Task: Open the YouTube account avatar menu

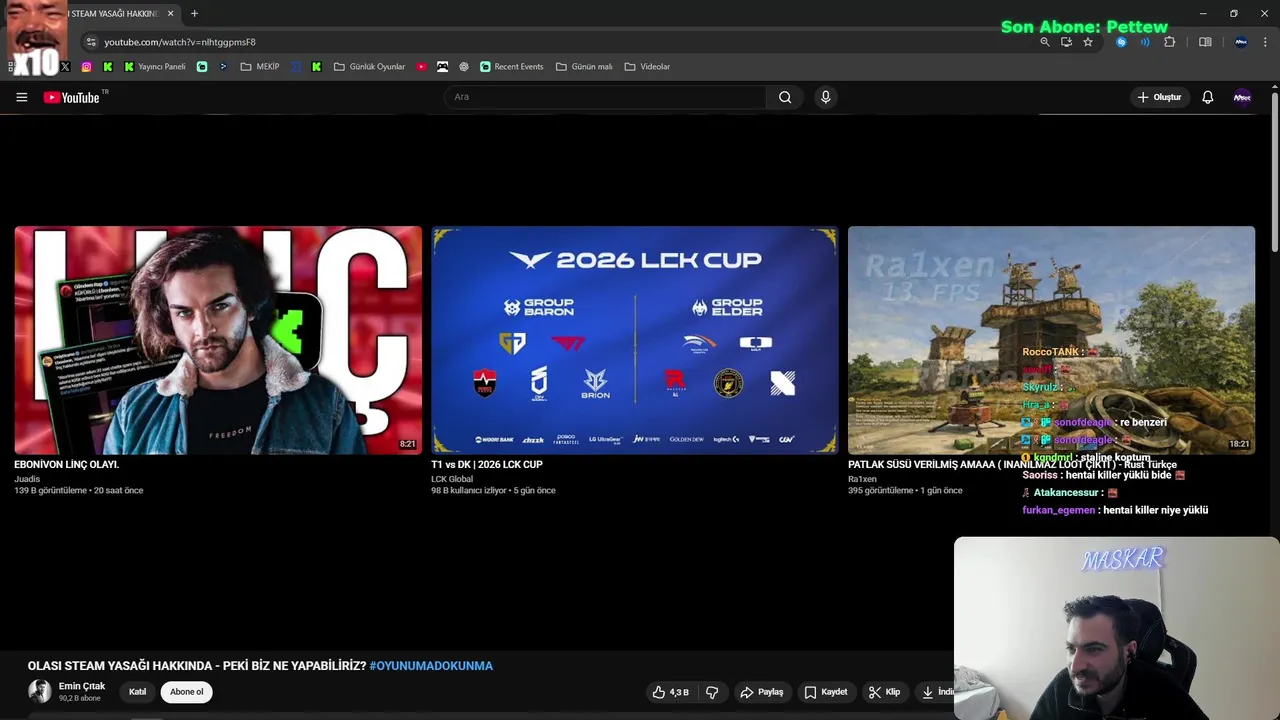Action: [x=1242, y=97]
